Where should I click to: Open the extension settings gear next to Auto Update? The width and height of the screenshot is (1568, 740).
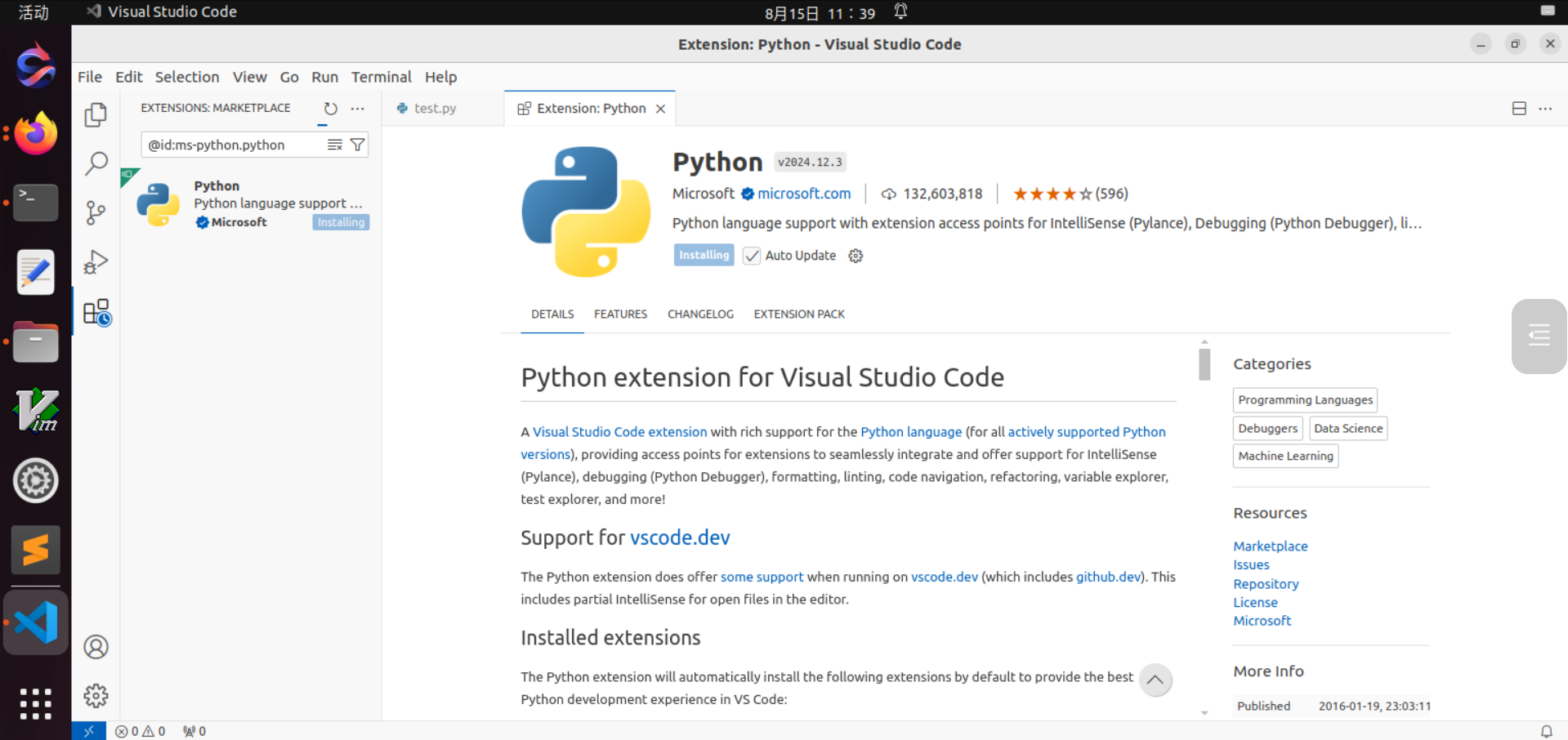point(855,256)
